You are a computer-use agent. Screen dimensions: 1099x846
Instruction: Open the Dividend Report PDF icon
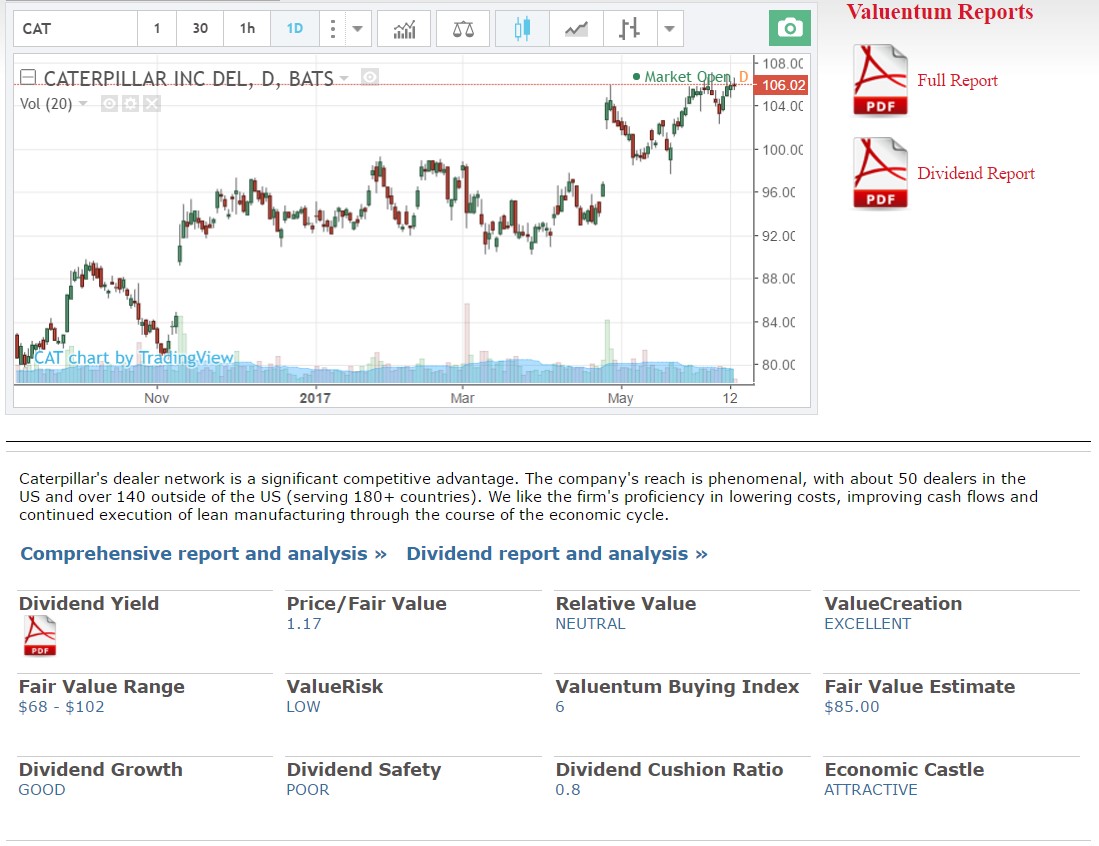click(880, 173)
